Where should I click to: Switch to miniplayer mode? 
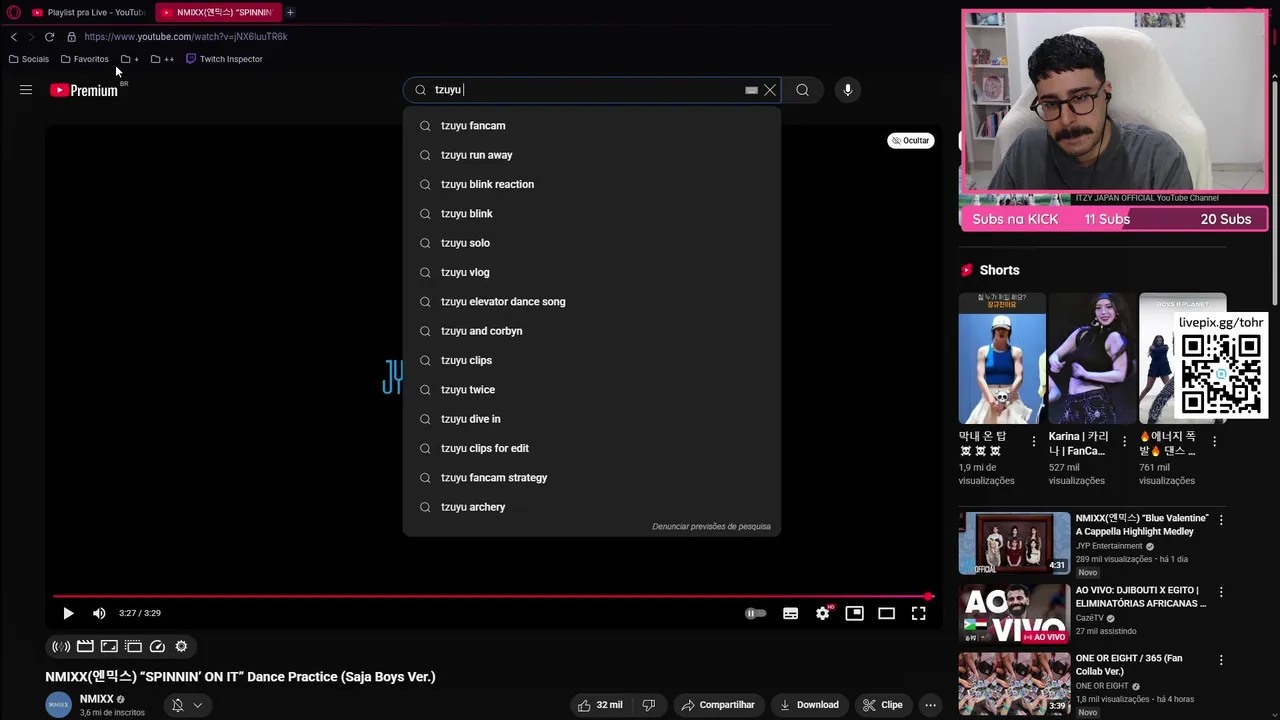tap(854, 613)
